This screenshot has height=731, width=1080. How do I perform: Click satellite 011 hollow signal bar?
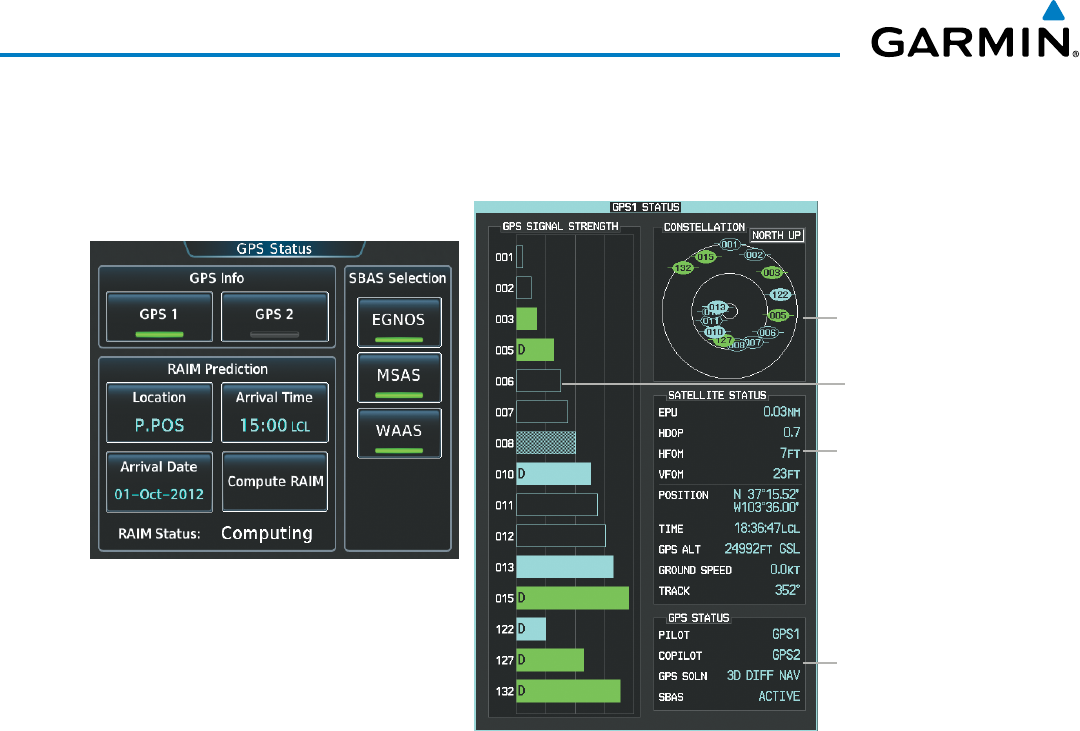[557, 504]
